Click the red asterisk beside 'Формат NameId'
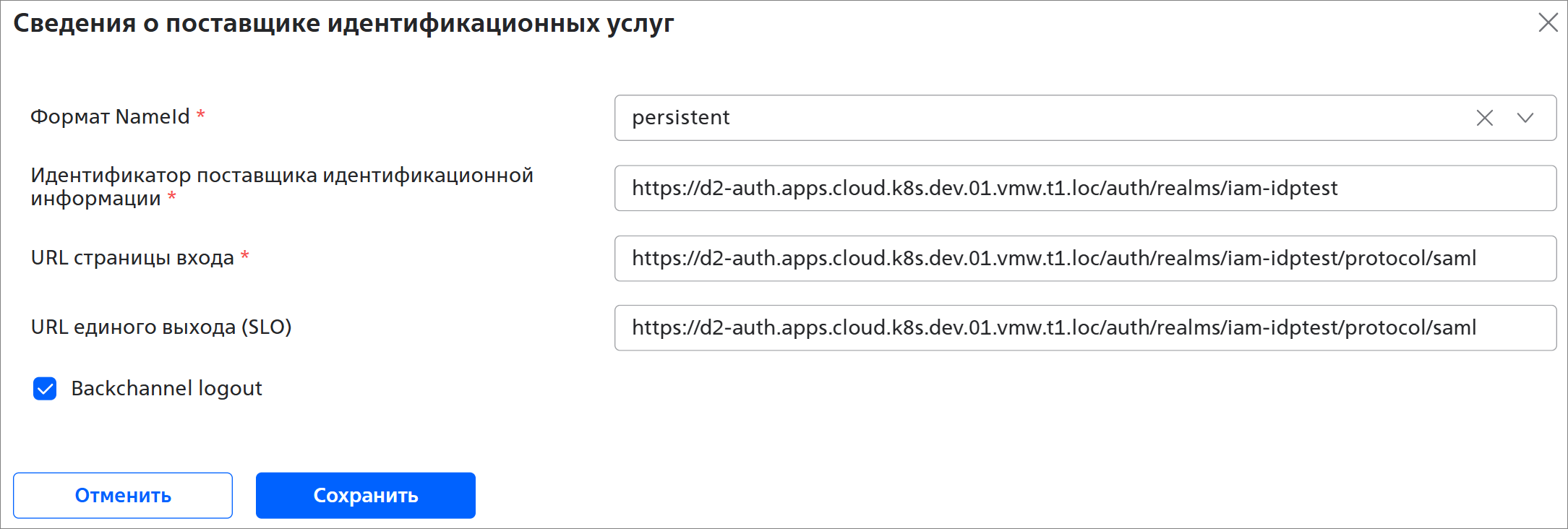The width and height of the screenshot is (1568, 529). click(x=201, y=115)
